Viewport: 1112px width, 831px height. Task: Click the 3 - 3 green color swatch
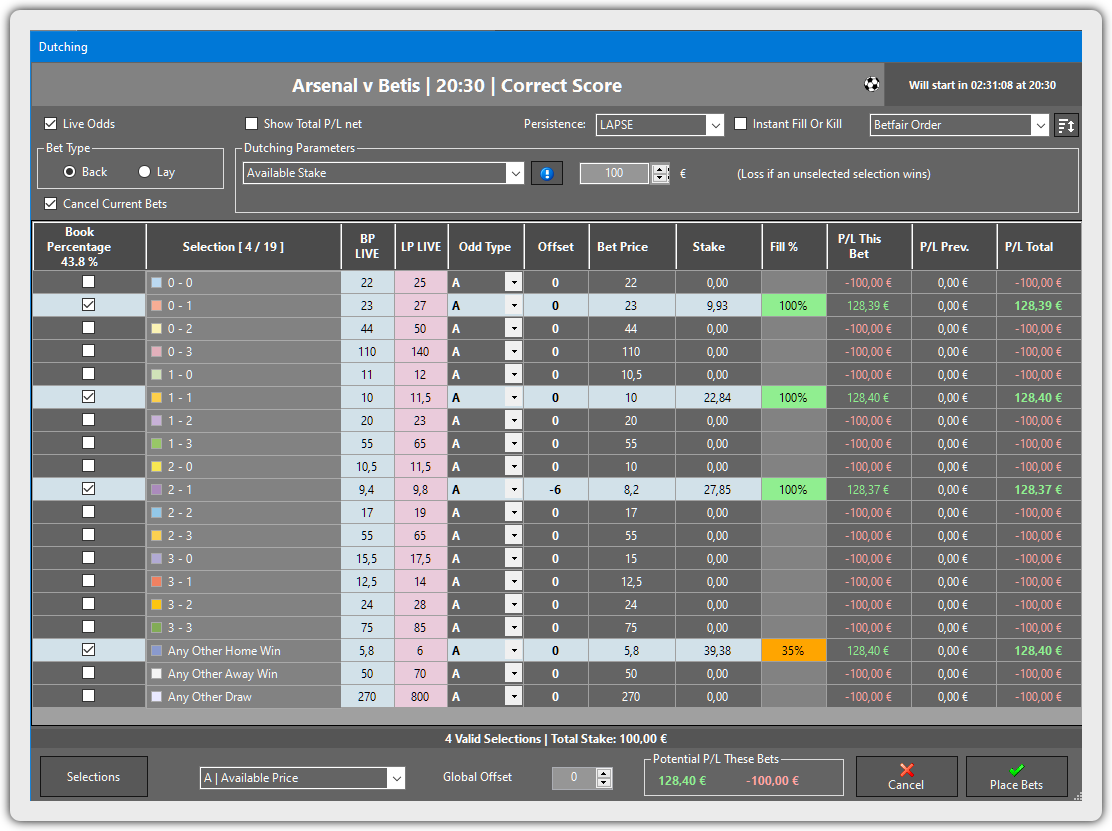point(157,628)
